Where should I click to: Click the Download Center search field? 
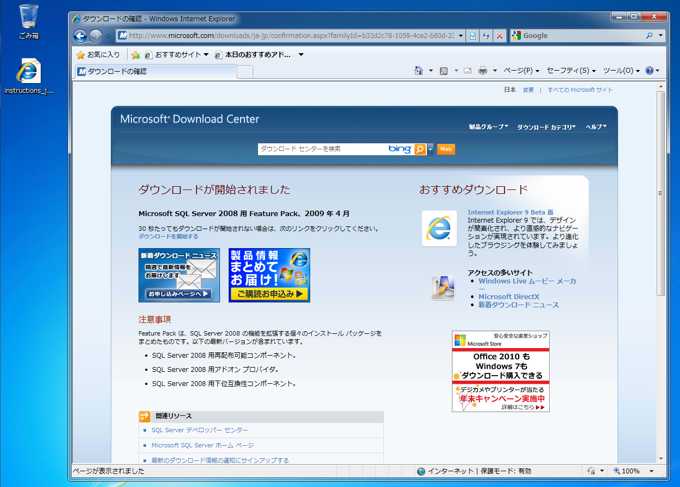point(322,149)
